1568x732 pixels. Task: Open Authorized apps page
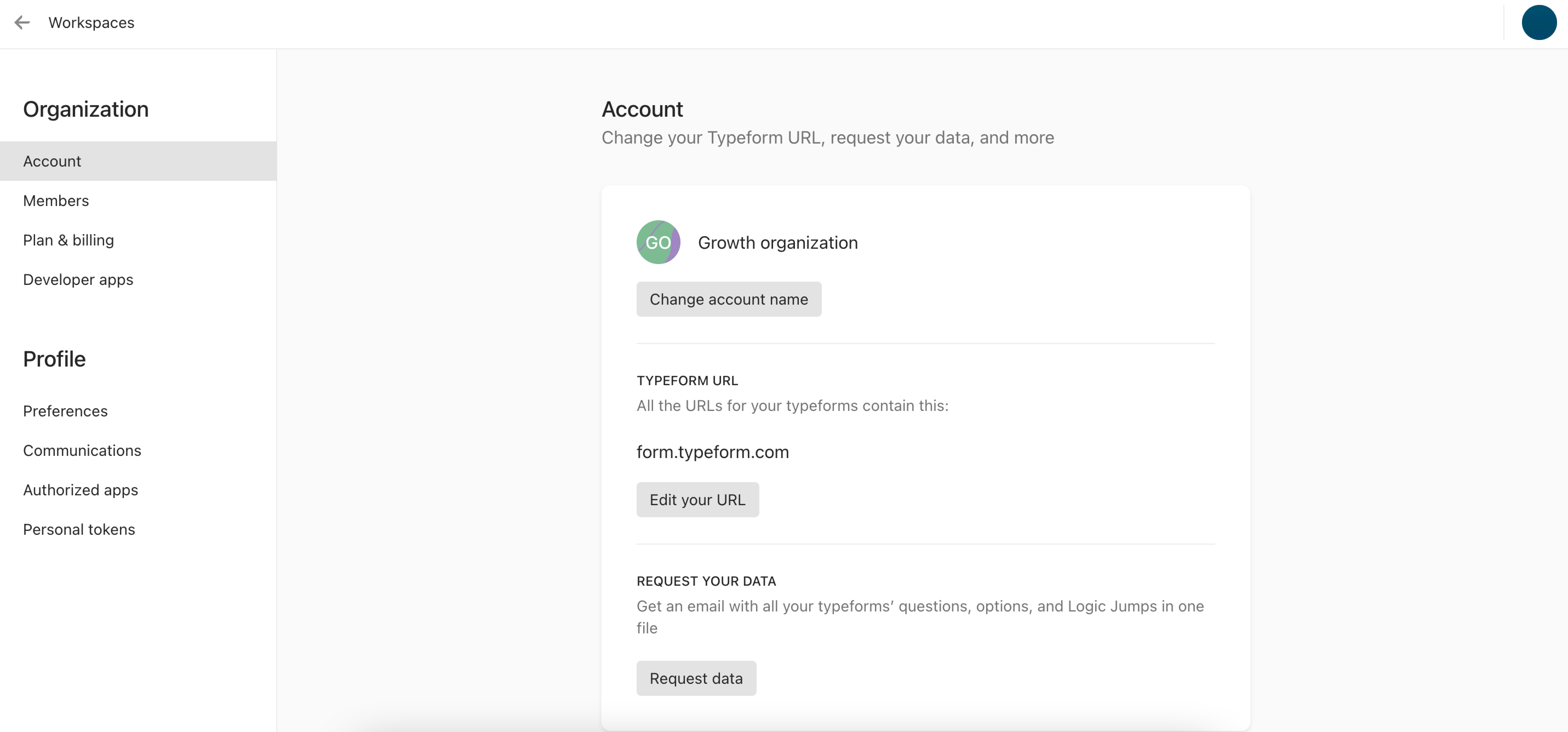click(x=138, y=490)
